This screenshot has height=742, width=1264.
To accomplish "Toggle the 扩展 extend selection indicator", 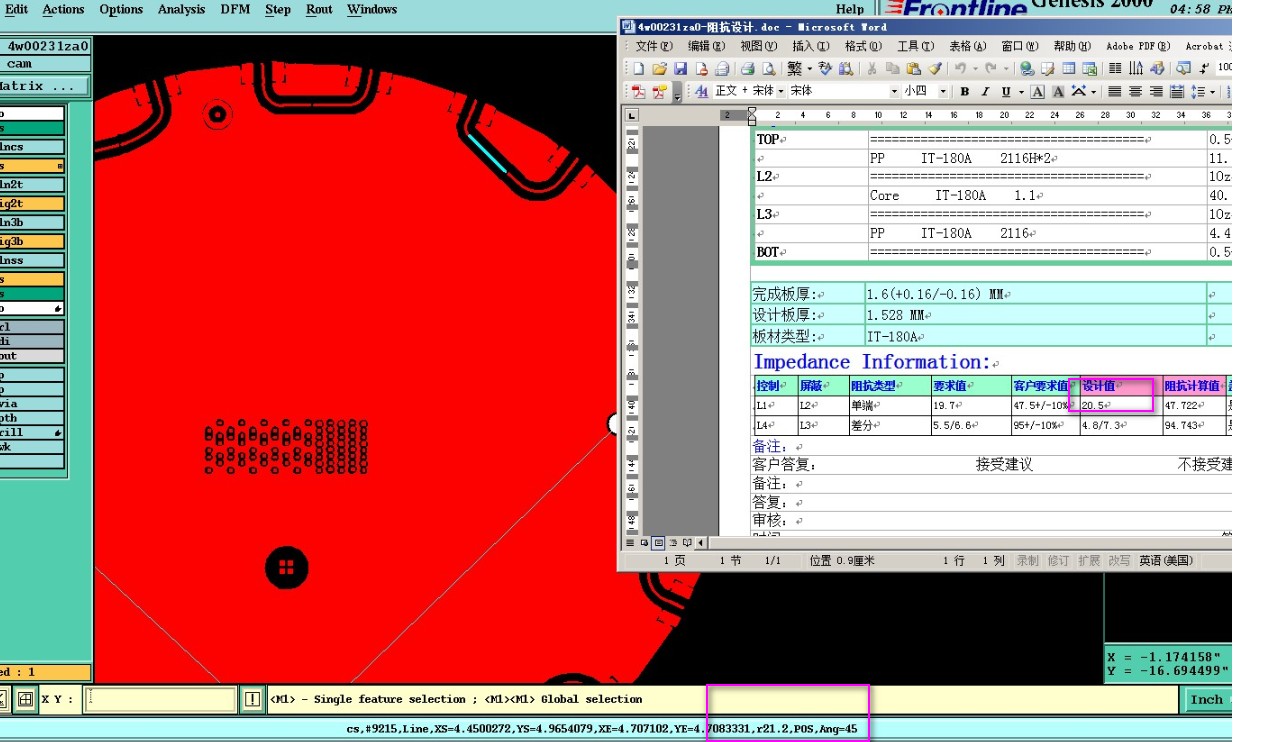I will pos(1089,561).
